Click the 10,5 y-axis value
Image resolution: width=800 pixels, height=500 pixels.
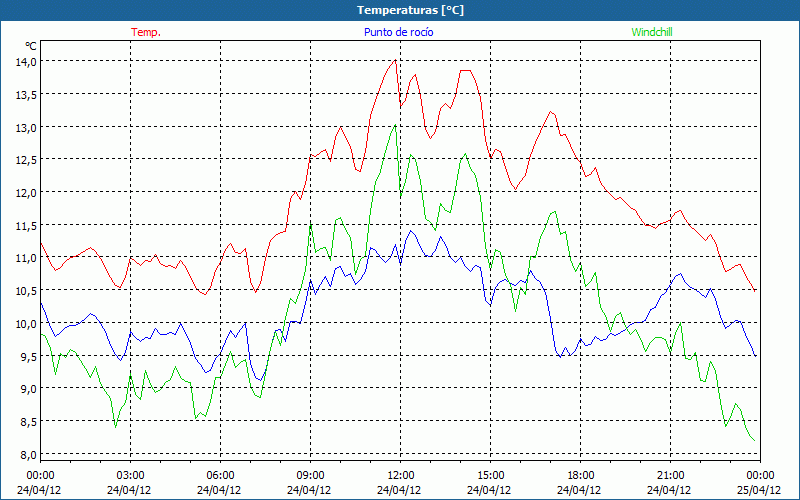coord(26,290)
